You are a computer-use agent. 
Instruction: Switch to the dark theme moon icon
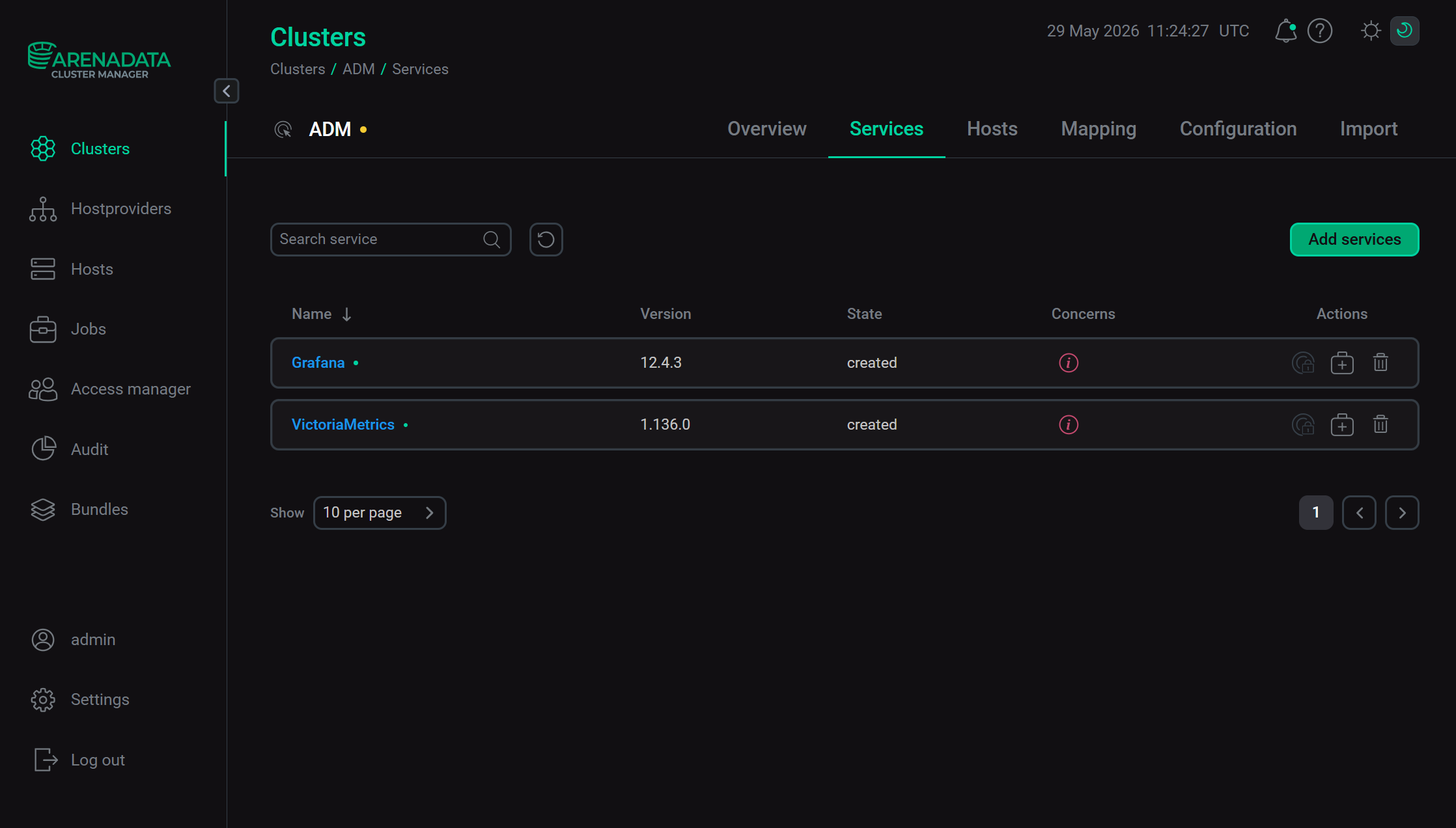pos(1405,31)
